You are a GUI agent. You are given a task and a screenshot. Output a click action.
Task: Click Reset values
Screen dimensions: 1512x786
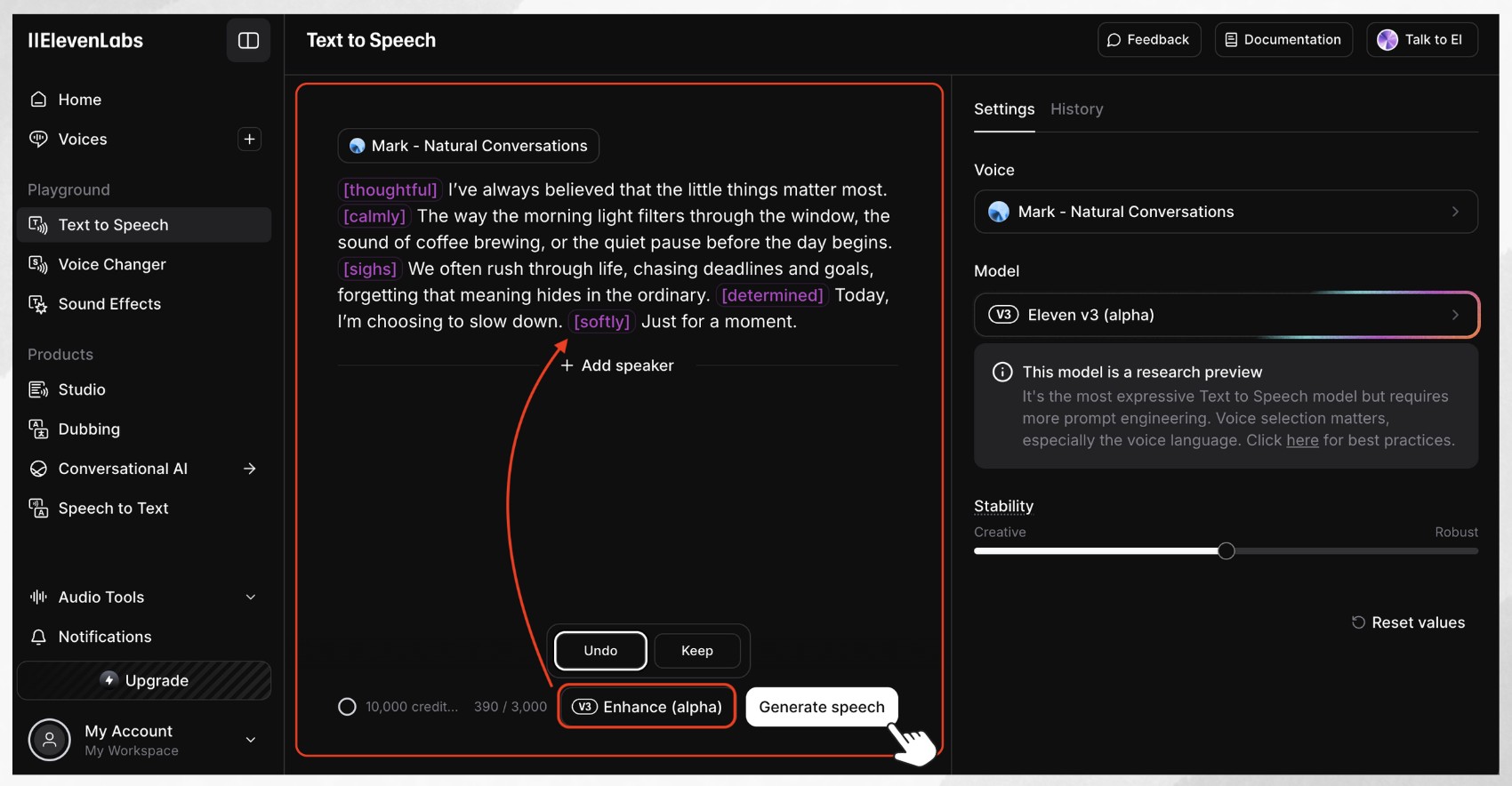(1408, 622)
